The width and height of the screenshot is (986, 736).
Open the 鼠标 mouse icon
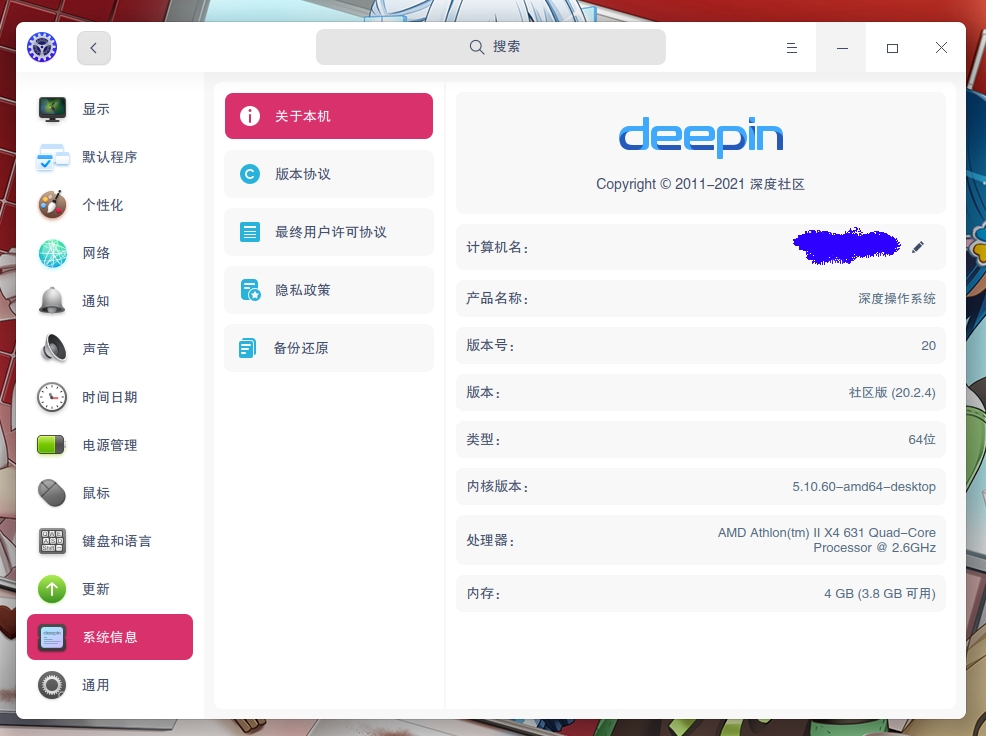pyautogui.click(x=52, y=493)
